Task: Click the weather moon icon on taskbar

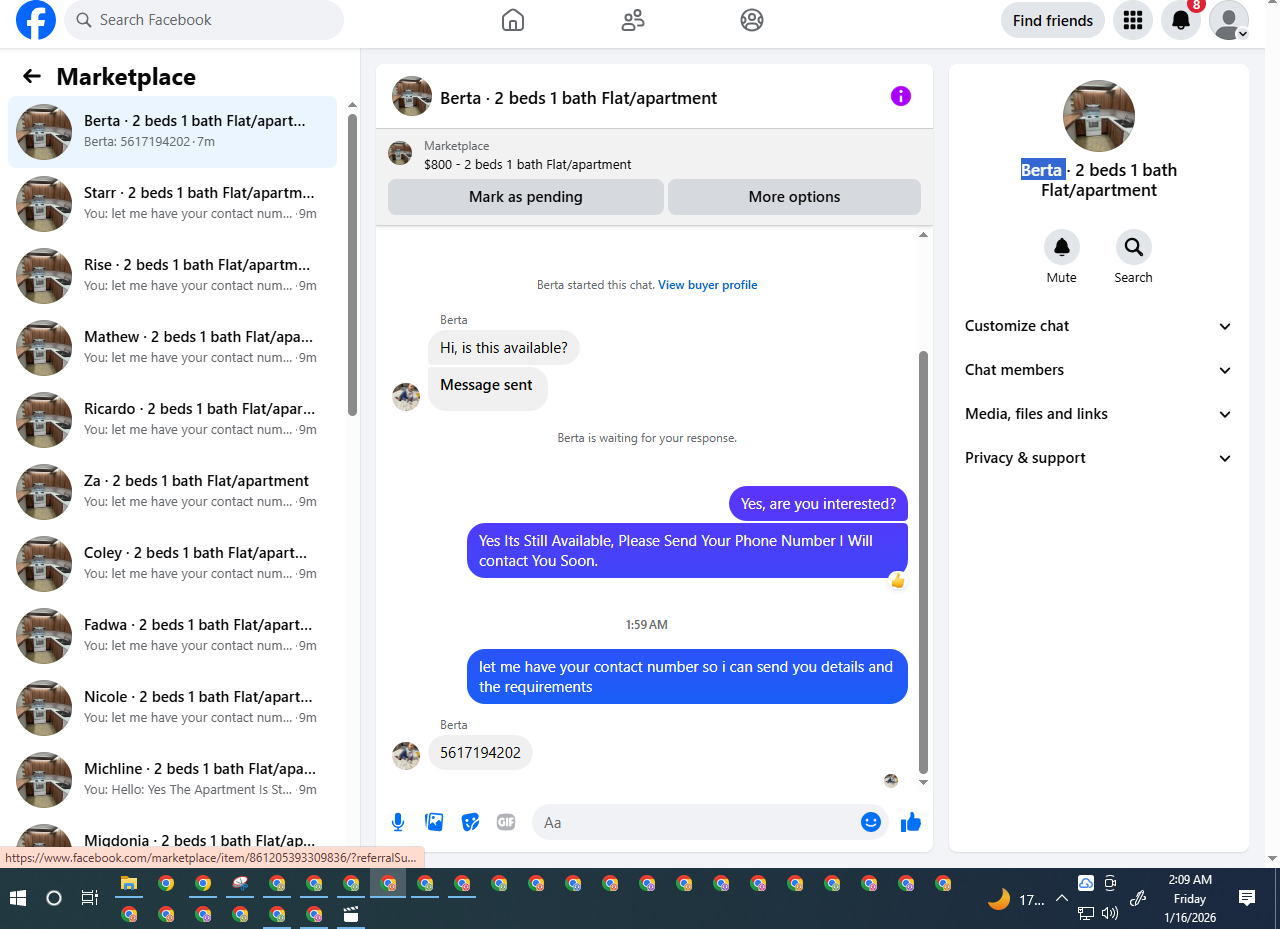Action: tap(999, 899)
